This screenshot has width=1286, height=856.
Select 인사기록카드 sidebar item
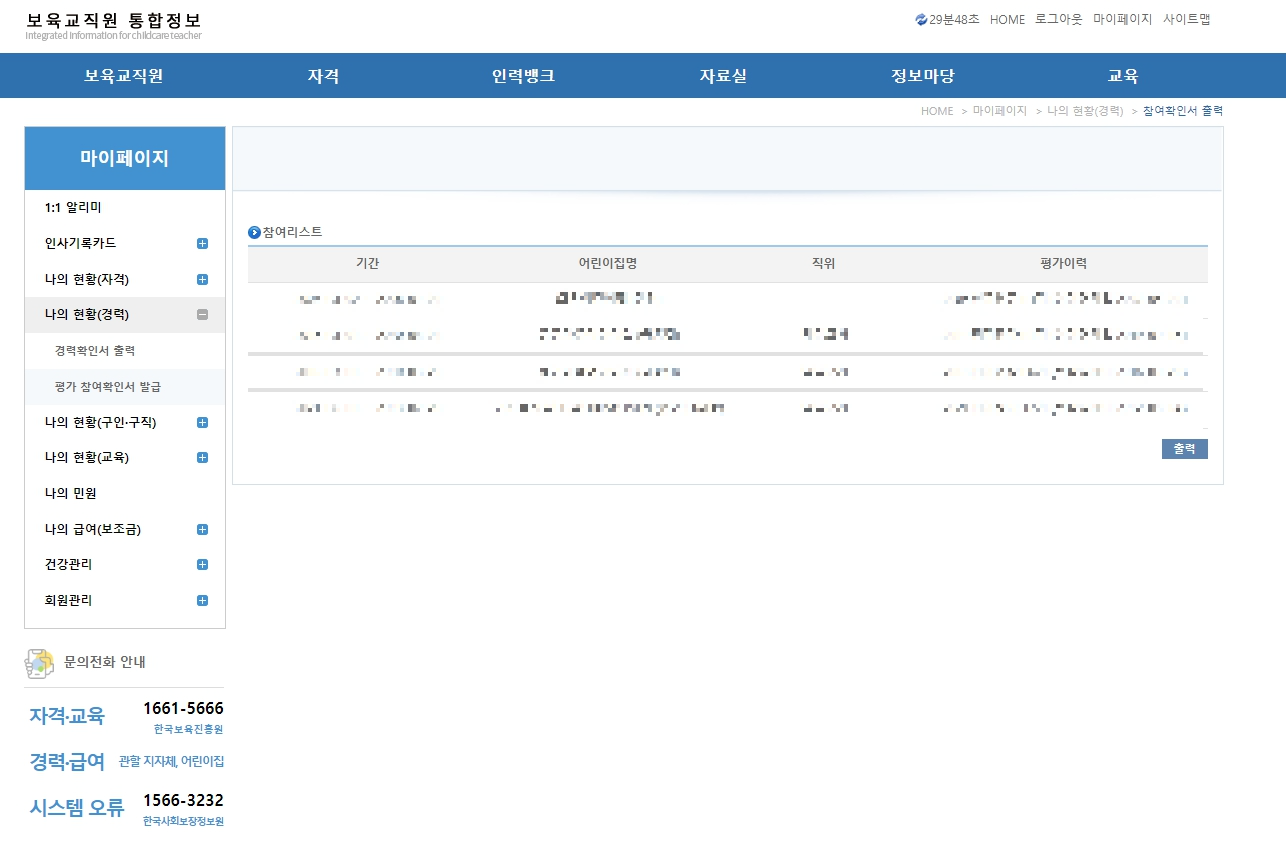[x=81, y=243]
